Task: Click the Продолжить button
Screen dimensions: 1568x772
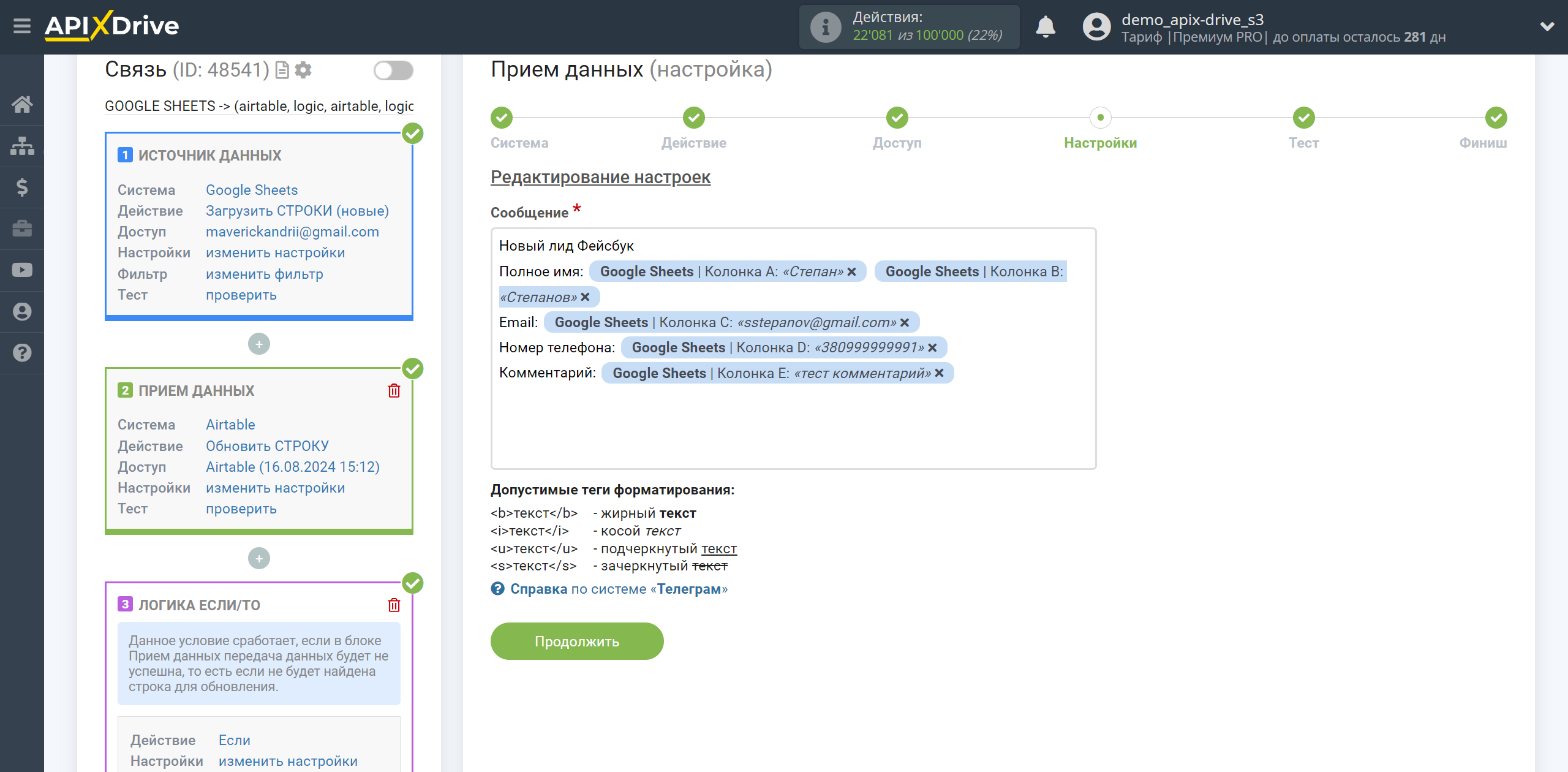Action: point(577,641)
